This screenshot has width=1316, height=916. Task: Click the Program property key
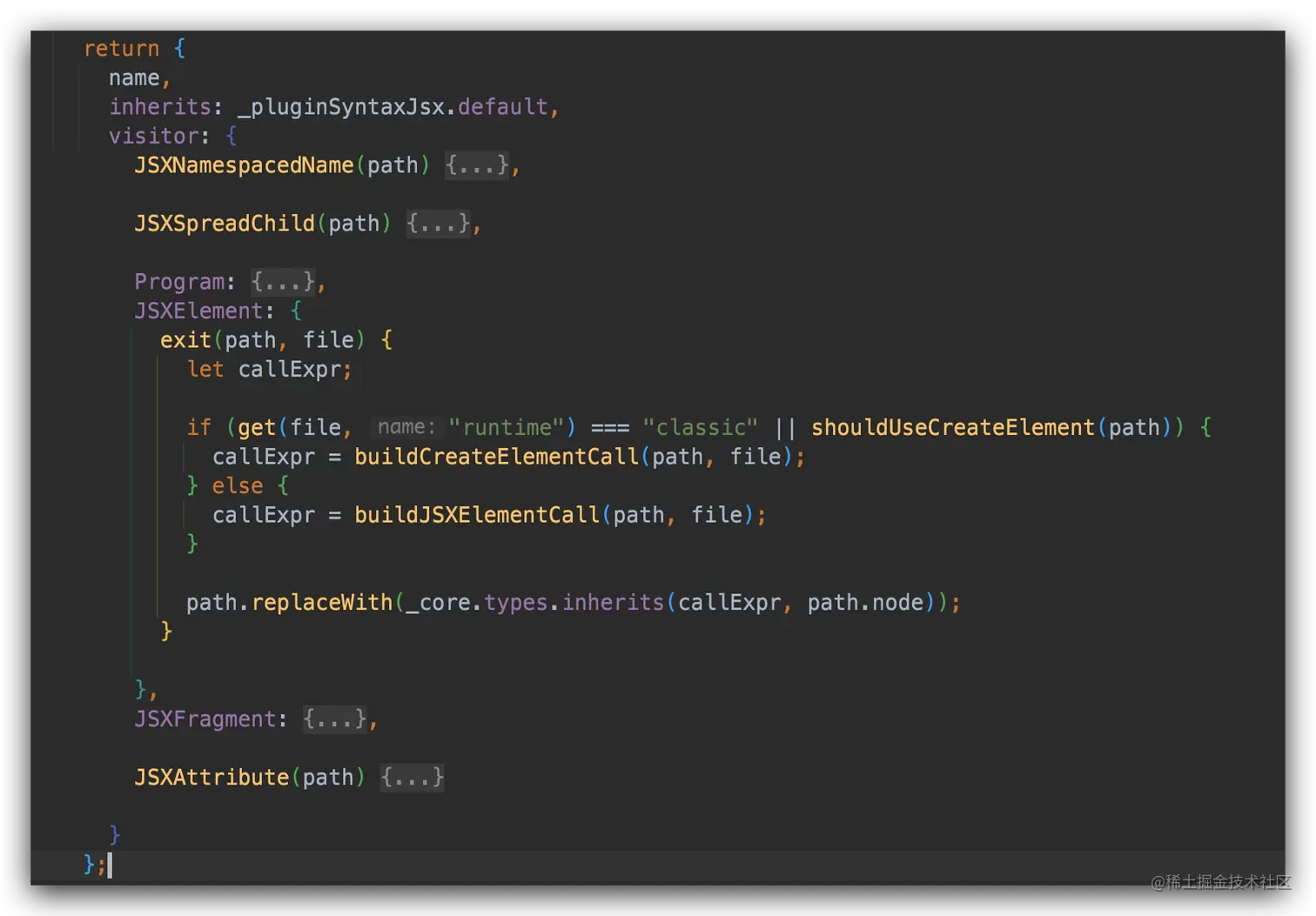coord(179,281)
